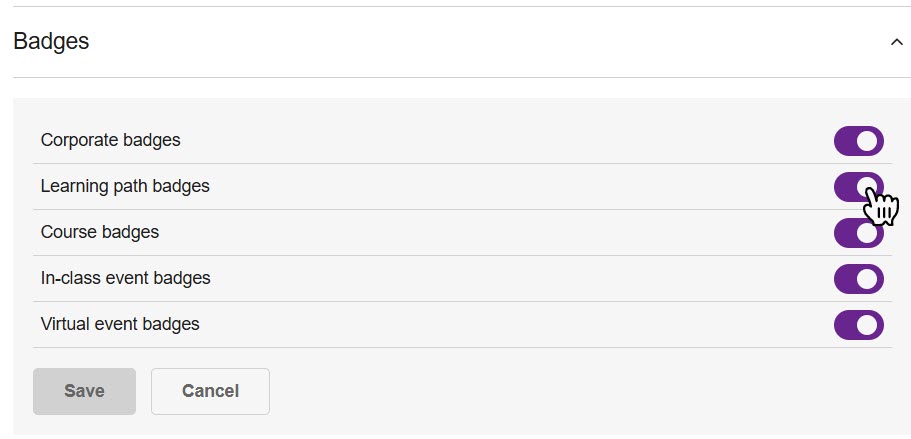The image size is (911, 439).
Task: Disable the Virtual event badges switch
Action: point(858,325)
